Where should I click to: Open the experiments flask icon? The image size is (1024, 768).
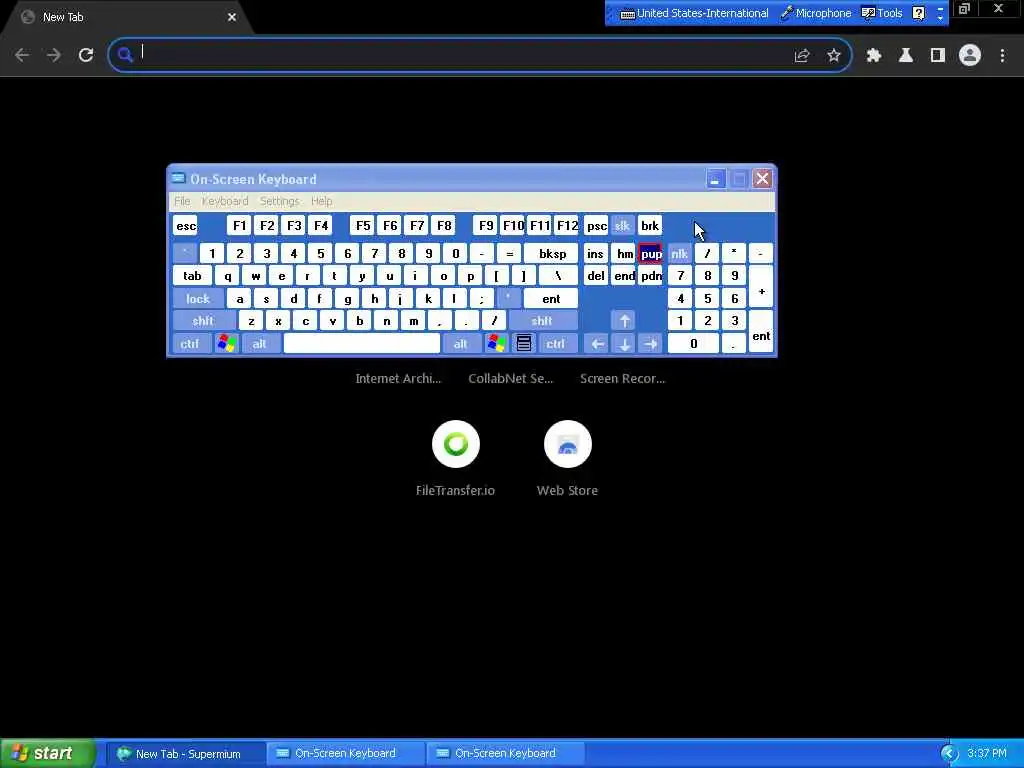point(906,56)
